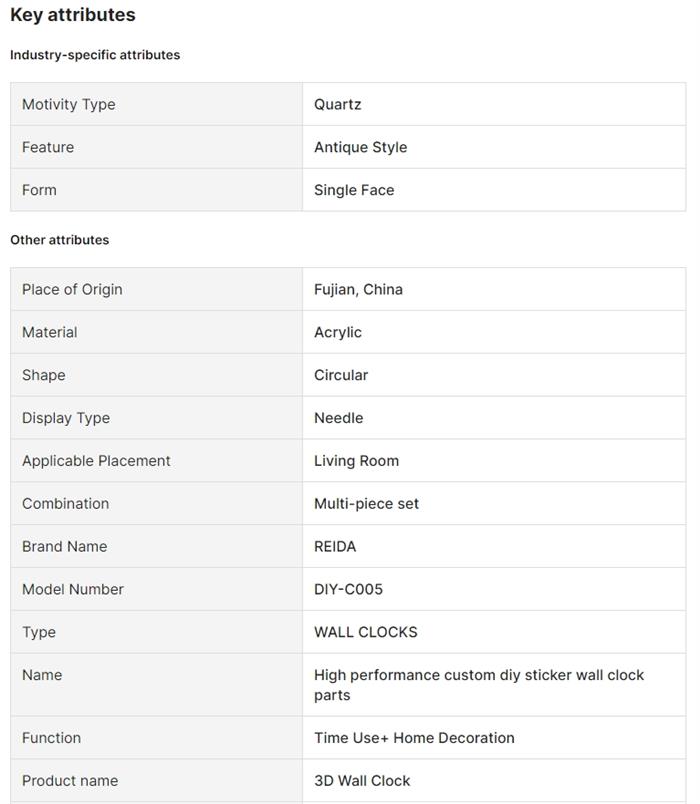Click the DIY-C005 model number
The image size is (700, 804).
click(348, 590)
